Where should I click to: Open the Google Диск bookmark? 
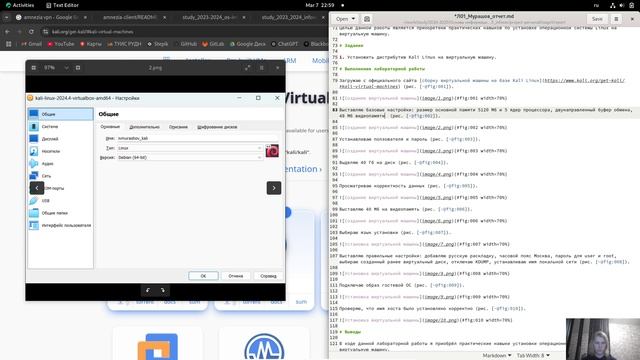click(247, 44)
